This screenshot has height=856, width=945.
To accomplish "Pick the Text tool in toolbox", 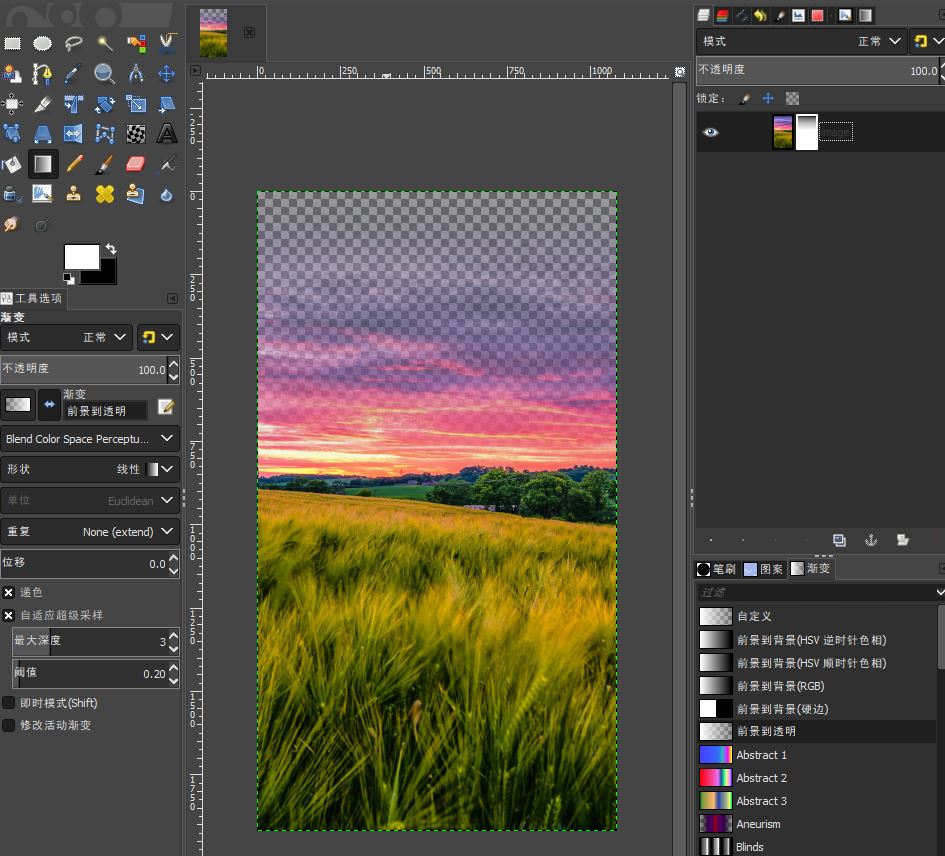I will coord(167,133).
